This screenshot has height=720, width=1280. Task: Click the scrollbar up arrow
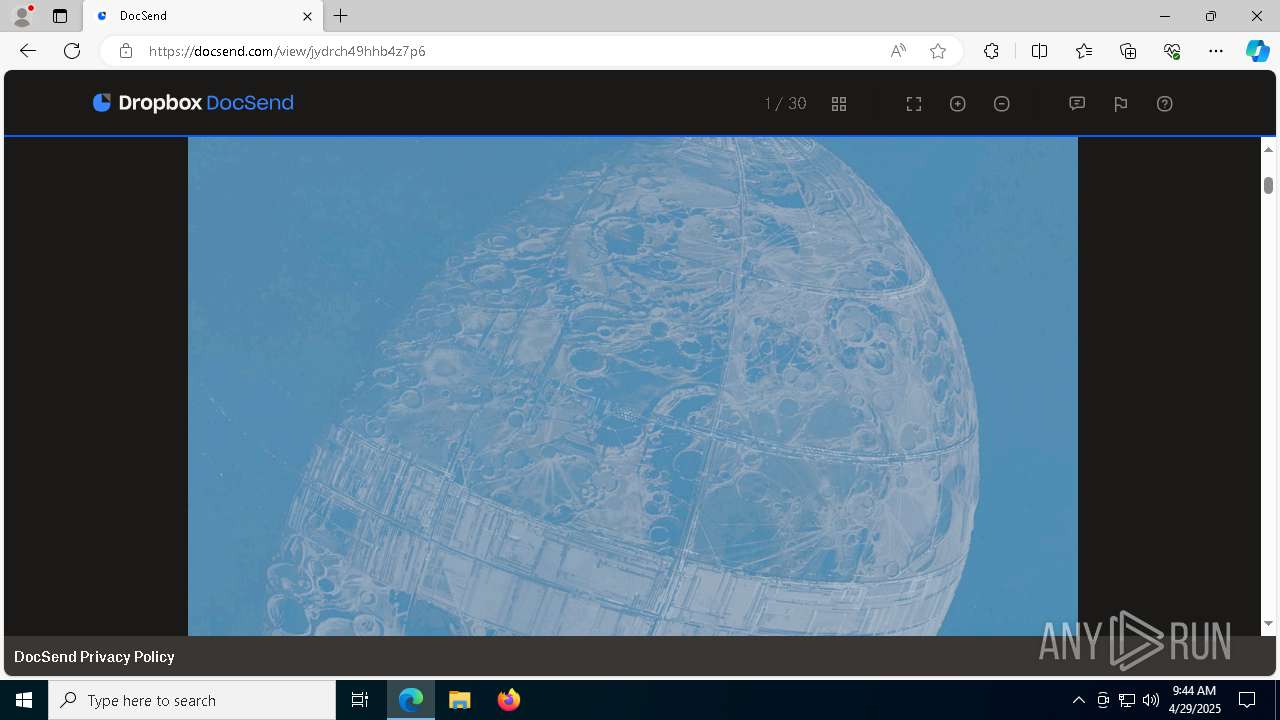pos(1268,149)
